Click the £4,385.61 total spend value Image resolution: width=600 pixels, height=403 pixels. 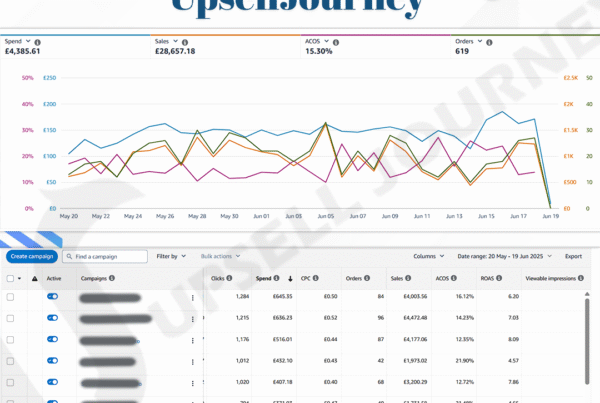pyautogui.click(x=22, y=51)
